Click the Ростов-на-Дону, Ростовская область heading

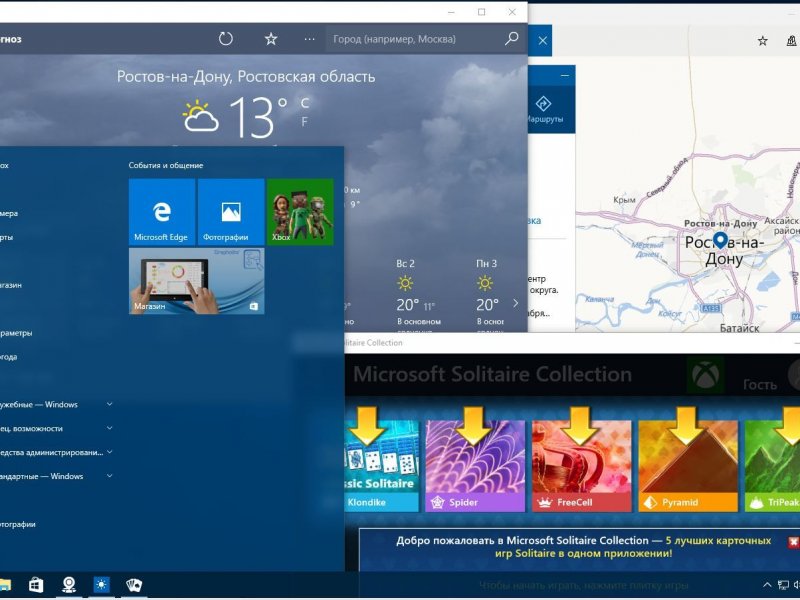coord(246,77)
